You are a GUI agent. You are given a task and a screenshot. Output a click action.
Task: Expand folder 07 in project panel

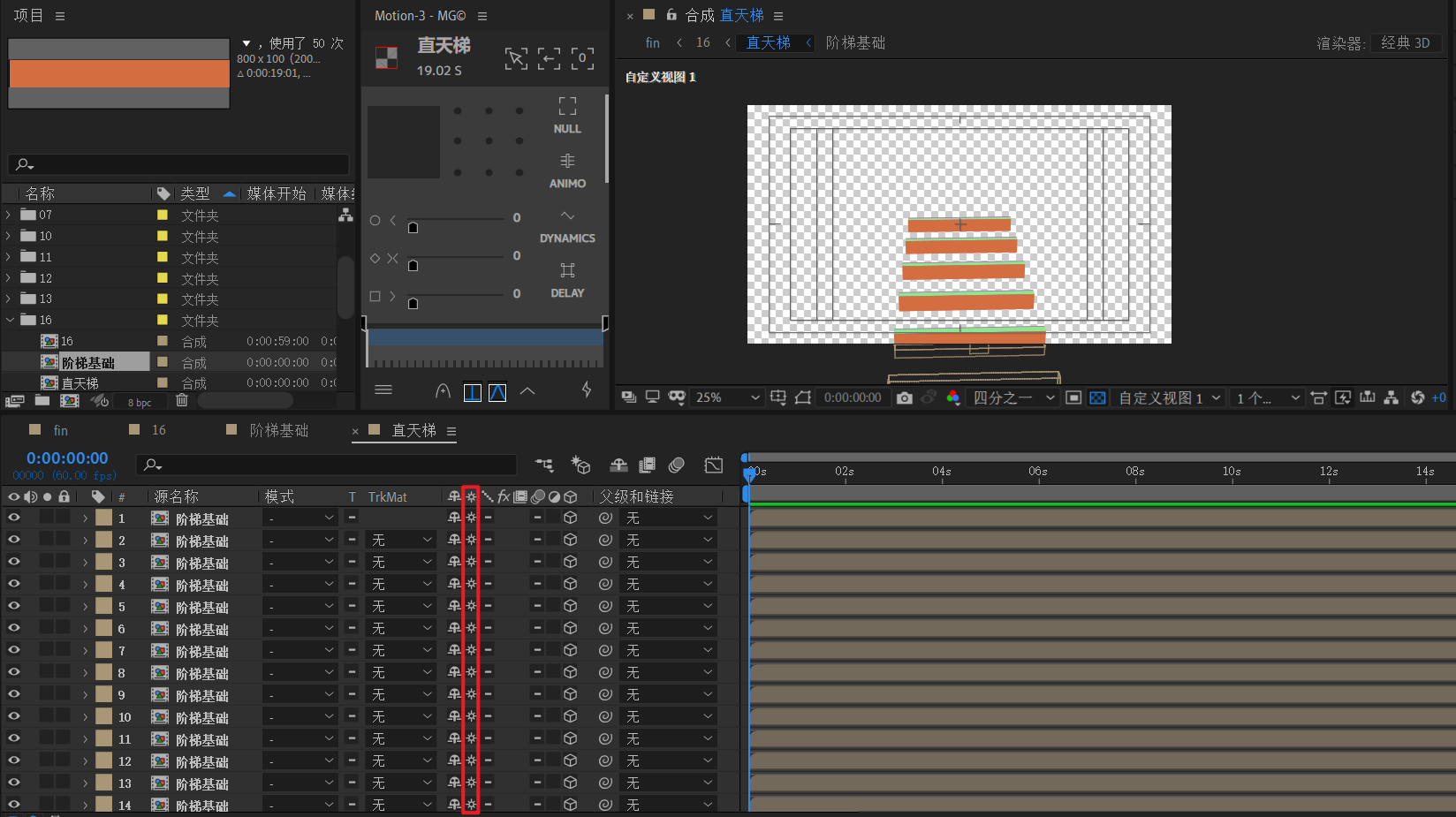pos(9,215)
